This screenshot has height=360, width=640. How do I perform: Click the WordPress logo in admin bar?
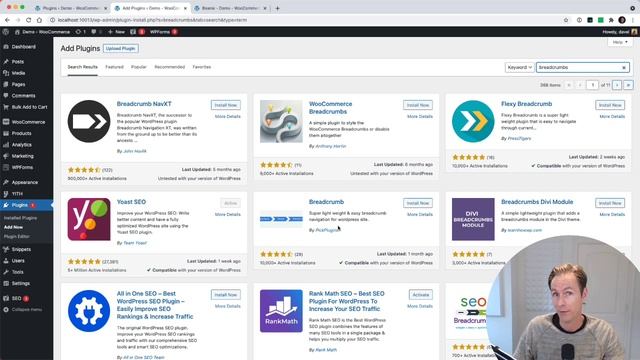tap(6, 32)
